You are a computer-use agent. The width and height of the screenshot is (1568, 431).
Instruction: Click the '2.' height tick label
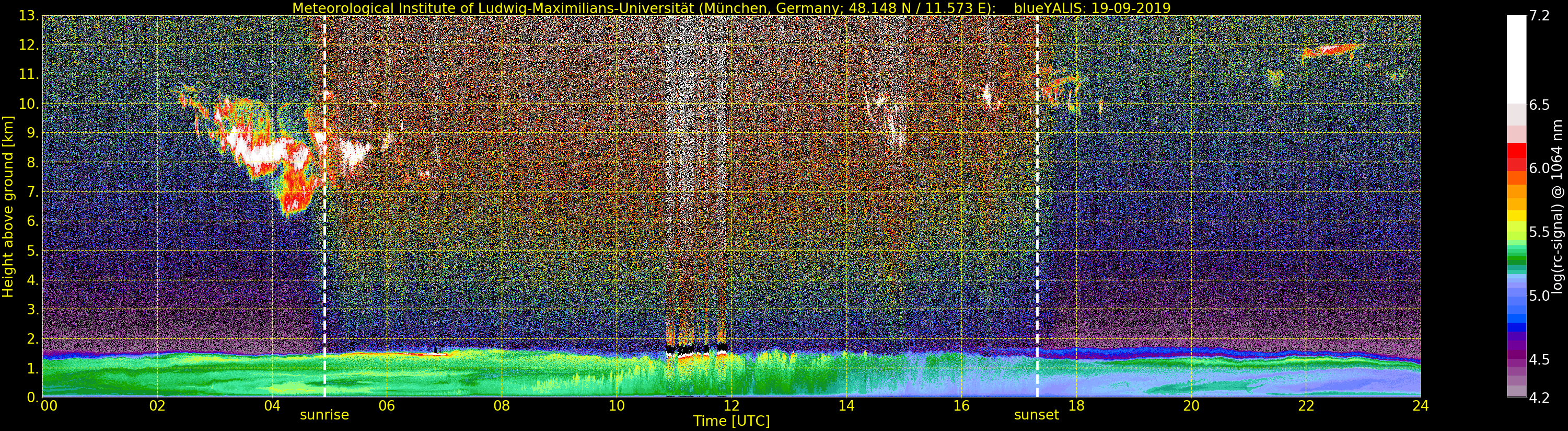click(x=32, y=338)
